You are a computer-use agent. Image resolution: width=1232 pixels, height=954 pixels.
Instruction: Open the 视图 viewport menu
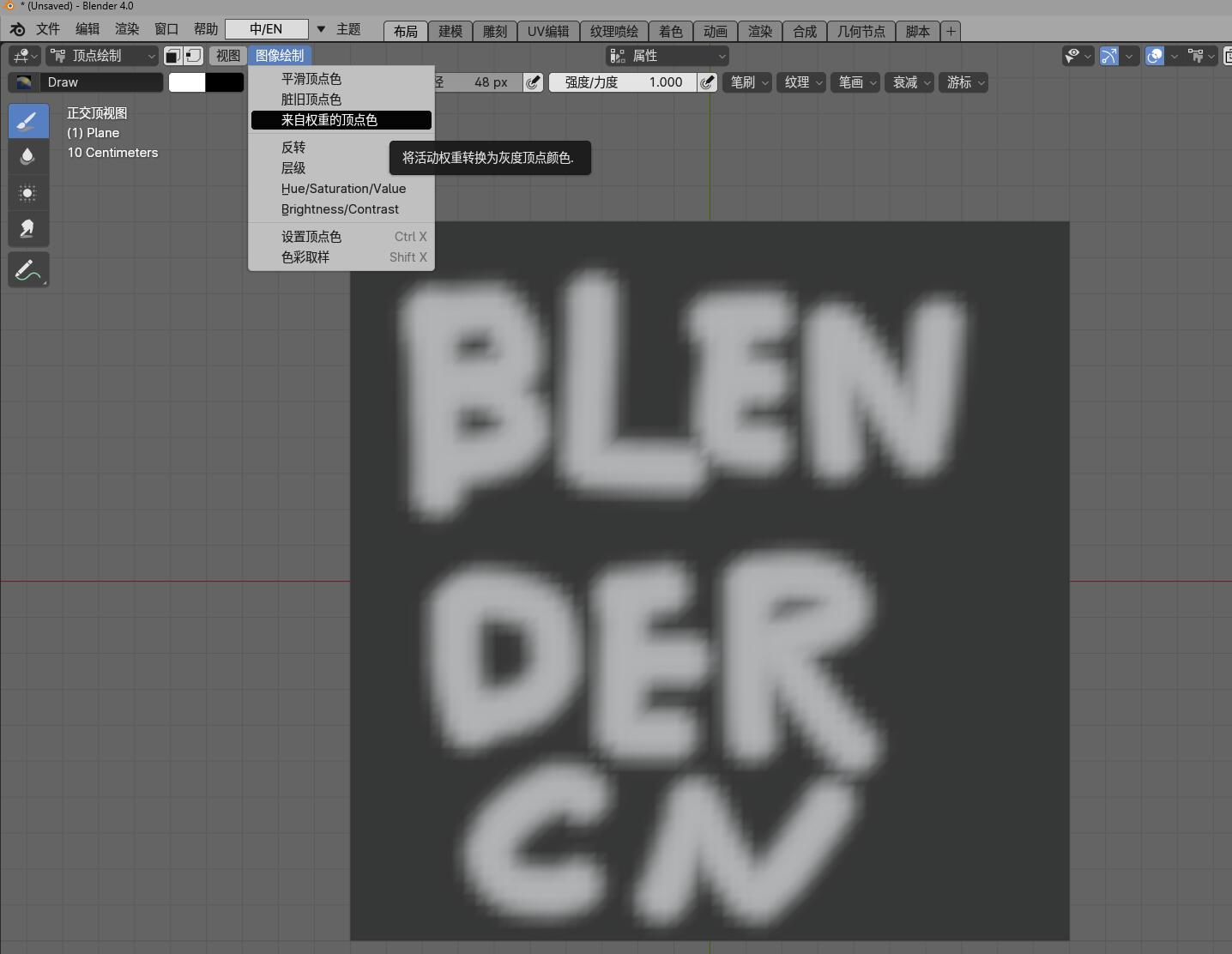click(228, 56)
